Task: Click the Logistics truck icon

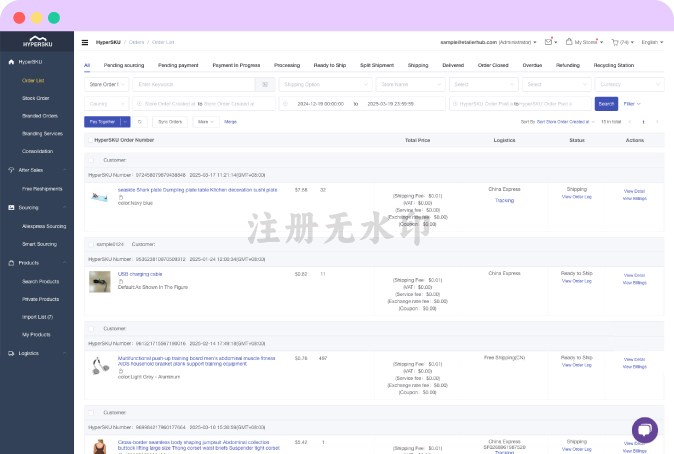Action: coord(11,353)
